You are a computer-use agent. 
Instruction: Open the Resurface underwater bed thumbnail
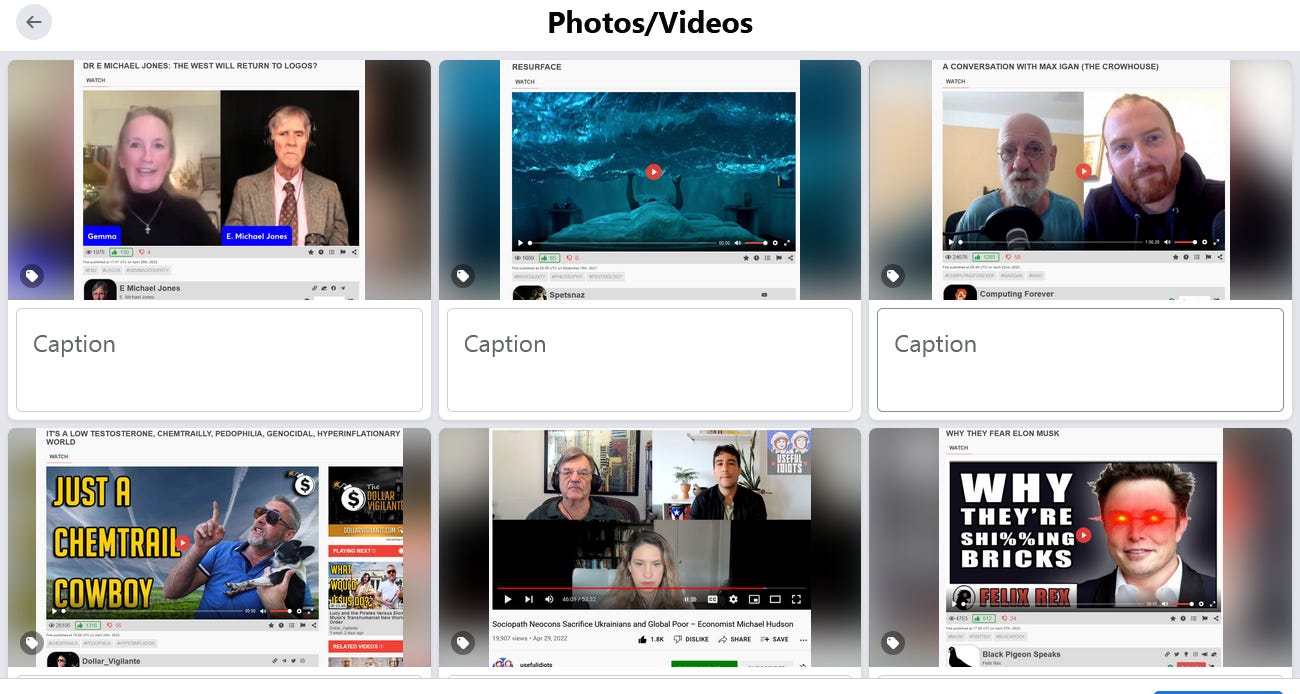pos(650,180)
